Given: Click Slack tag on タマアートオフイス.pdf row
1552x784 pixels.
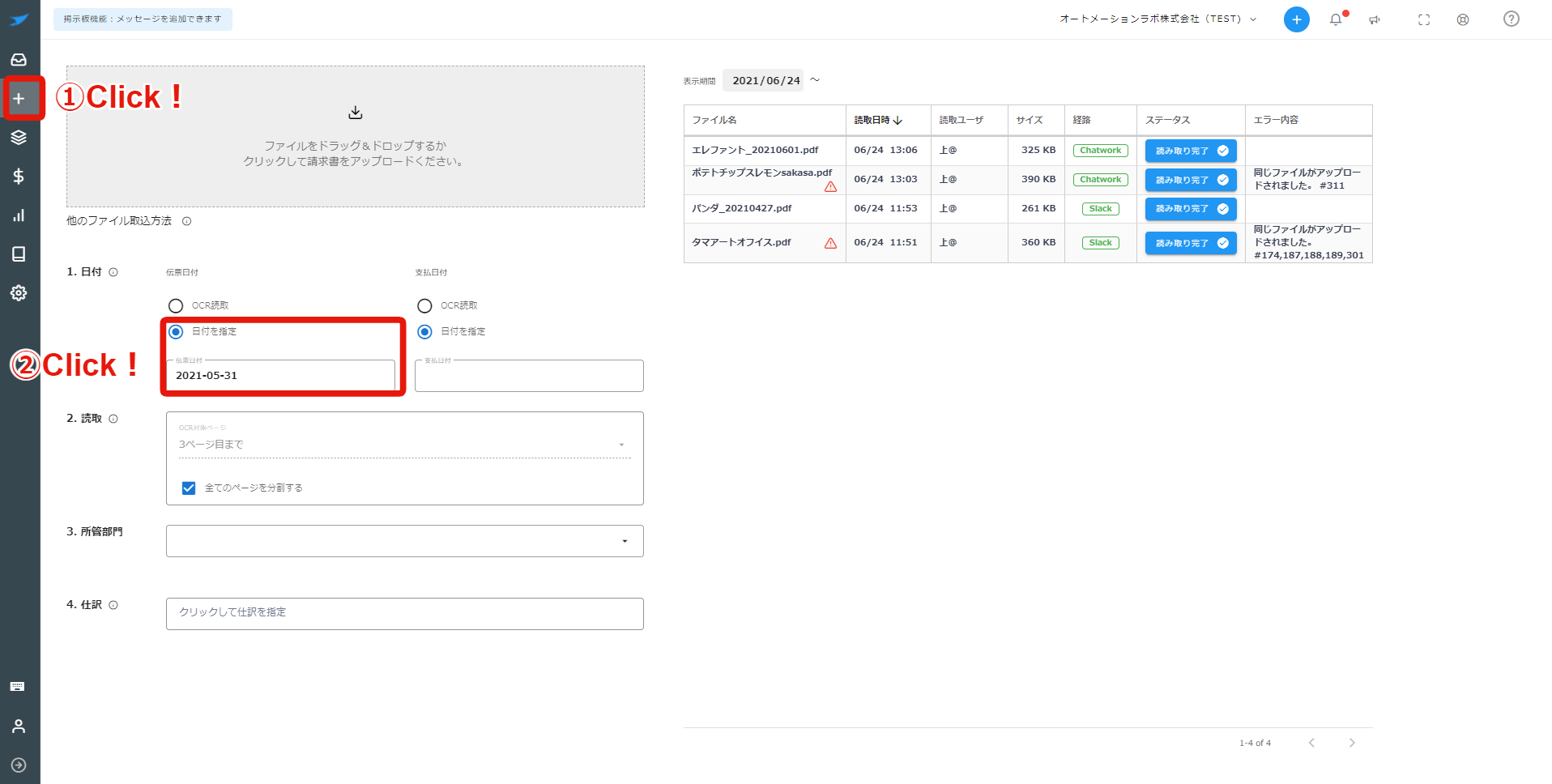Looking at the screenshot, I should [x=1101, y=243].
